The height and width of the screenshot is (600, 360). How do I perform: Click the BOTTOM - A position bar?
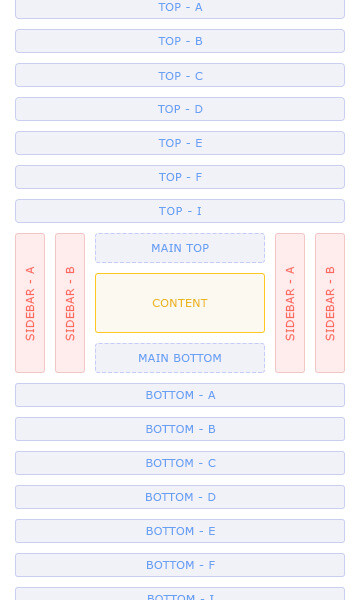pos(180,395)
